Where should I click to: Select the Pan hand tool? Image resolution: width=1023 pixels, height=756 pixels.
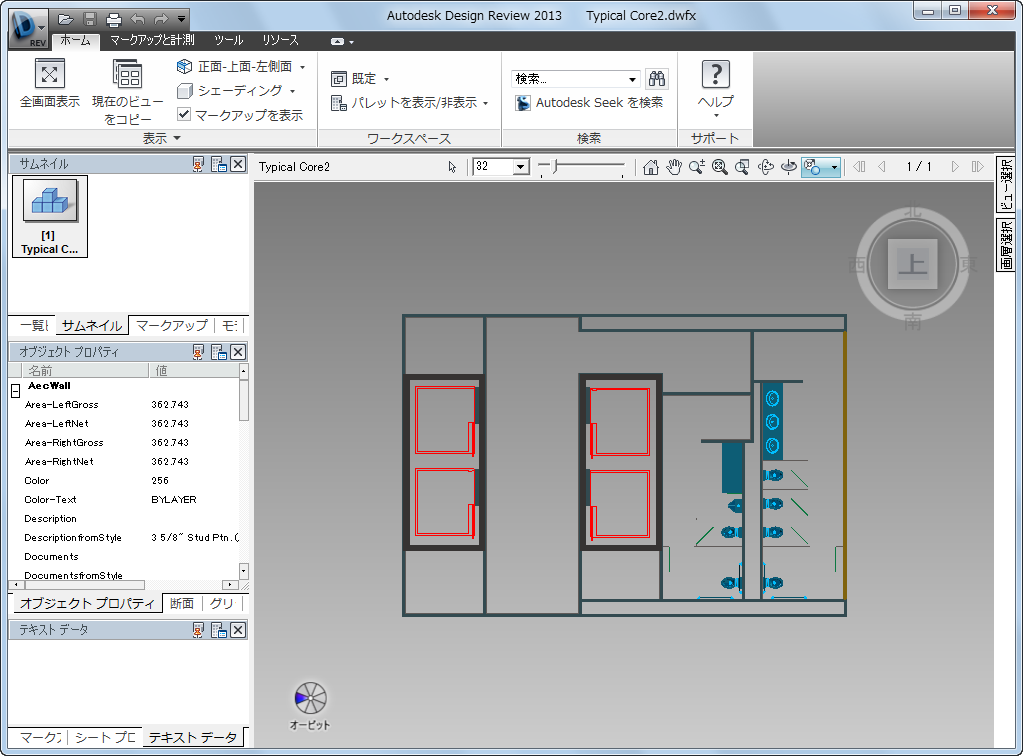[673, 167]
